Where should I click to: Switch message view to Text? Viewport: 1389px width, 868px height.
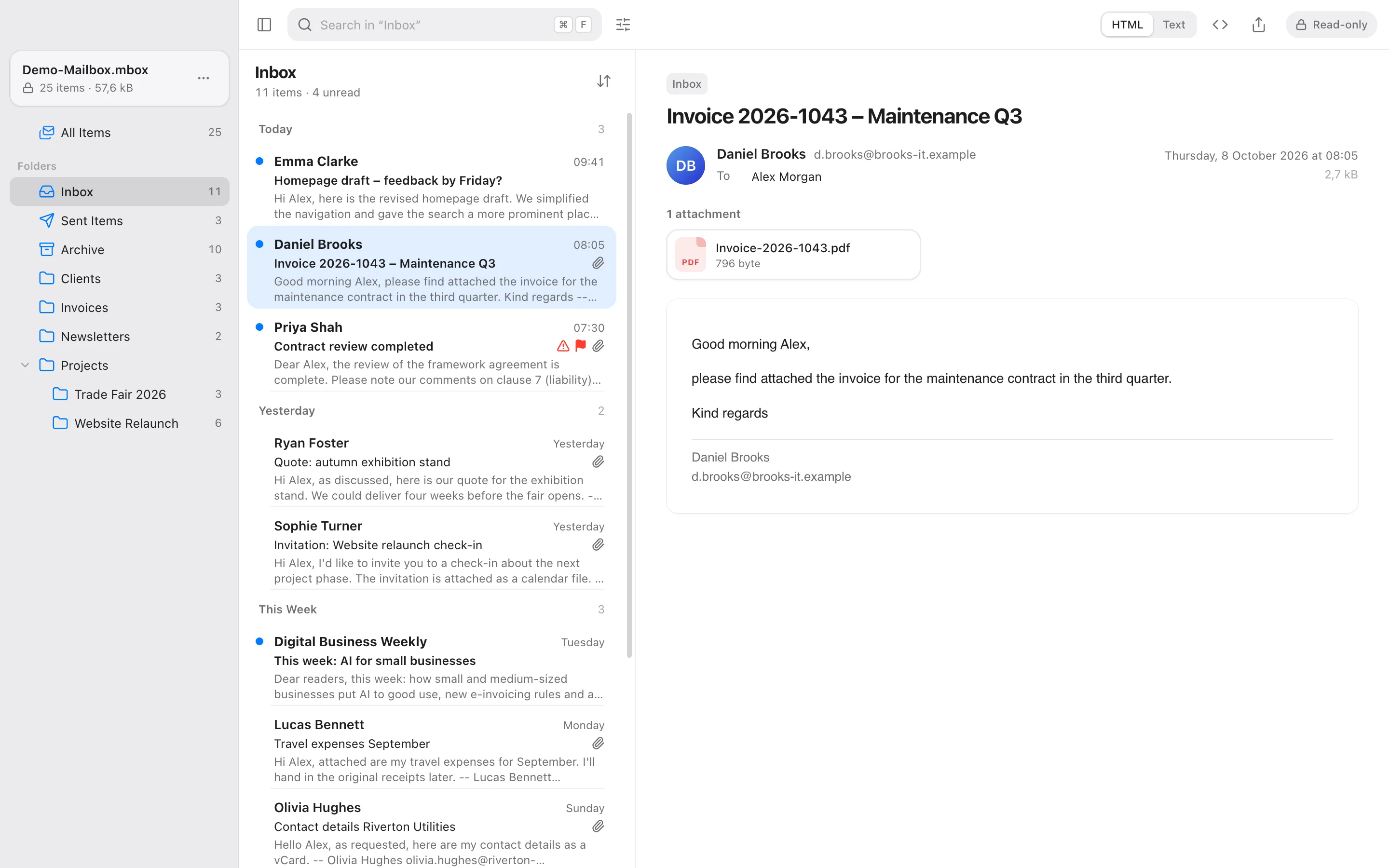click(1174, 25)
